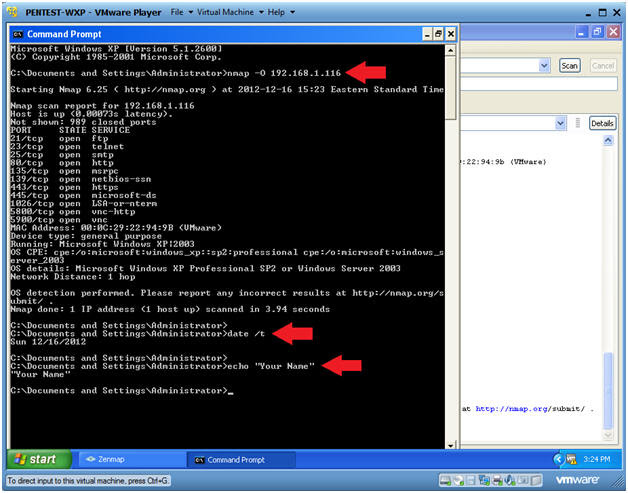Click the Details button in Zenmap
The image size is (628, 493).
[x=602, y=123]
